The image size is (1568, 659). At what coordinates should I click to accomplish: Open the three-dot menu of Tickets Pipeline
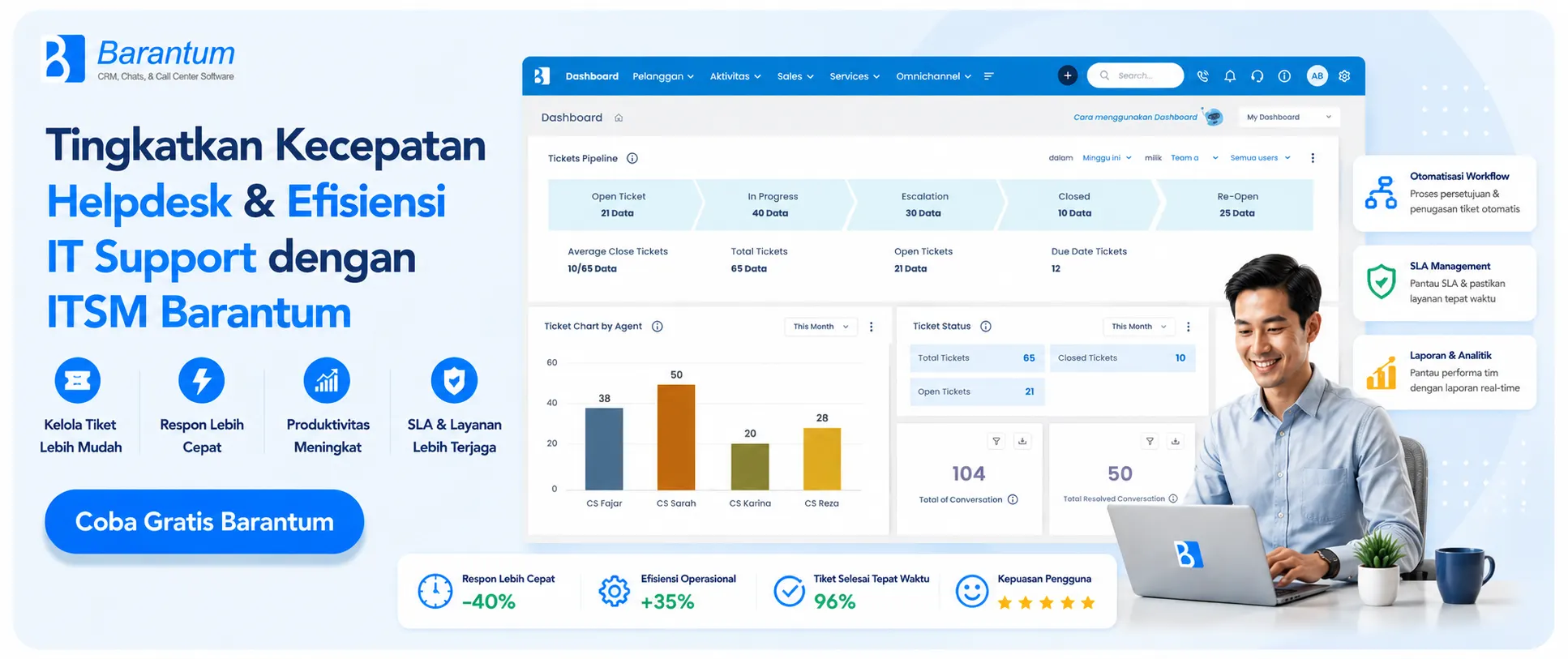[1313, 158]
